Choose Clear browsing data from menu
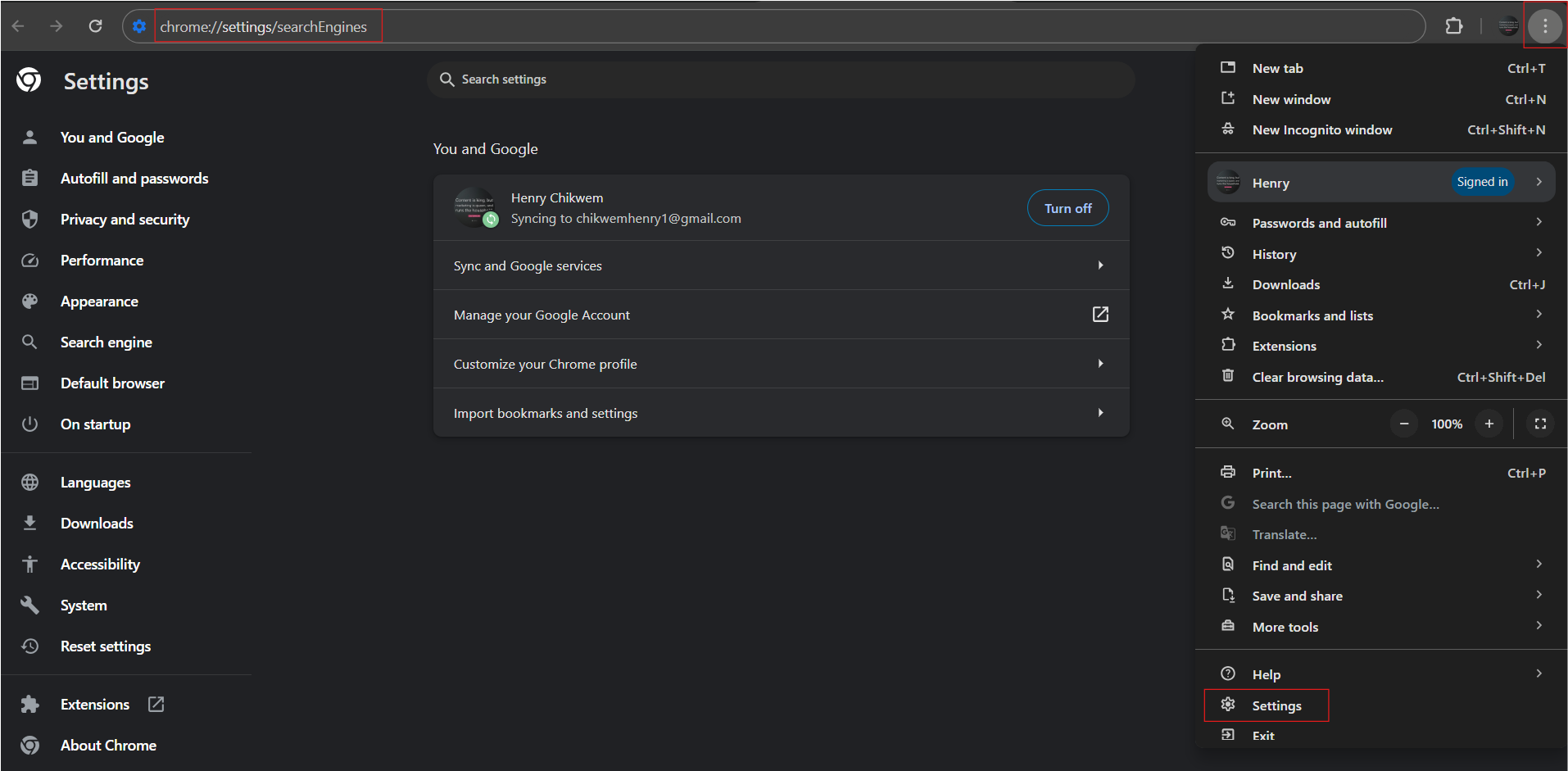Screen dimensions: 1568x771 tap(1381, 377)
